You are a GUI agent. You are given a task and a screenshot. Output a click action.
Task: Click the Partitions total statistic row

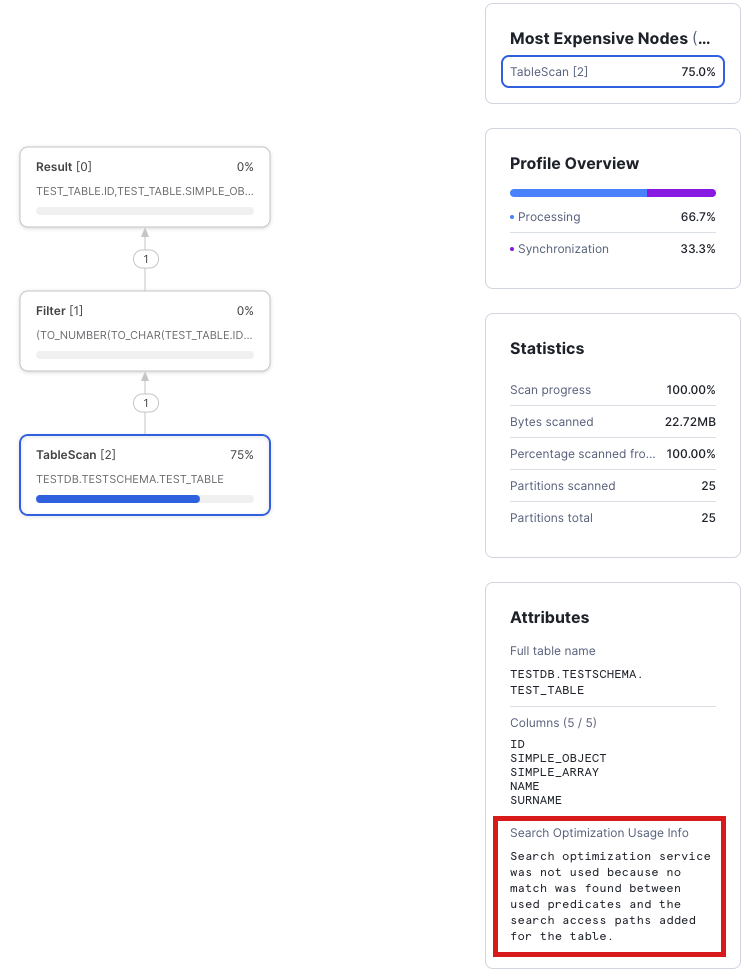(x=612, y=518)
